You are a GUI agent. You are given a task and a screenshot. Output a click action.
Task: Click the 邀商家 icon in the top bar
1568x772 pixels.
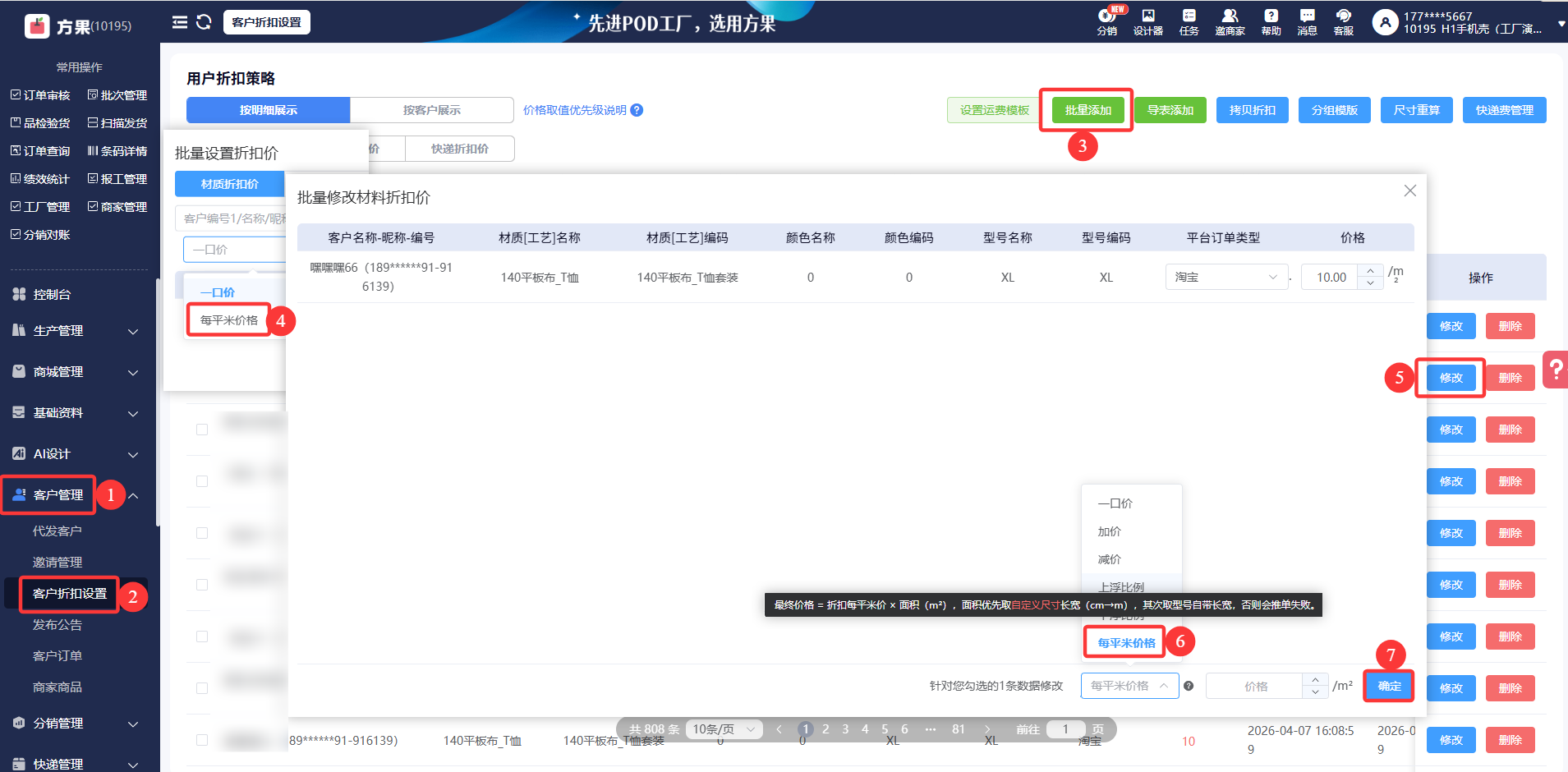1230,22
